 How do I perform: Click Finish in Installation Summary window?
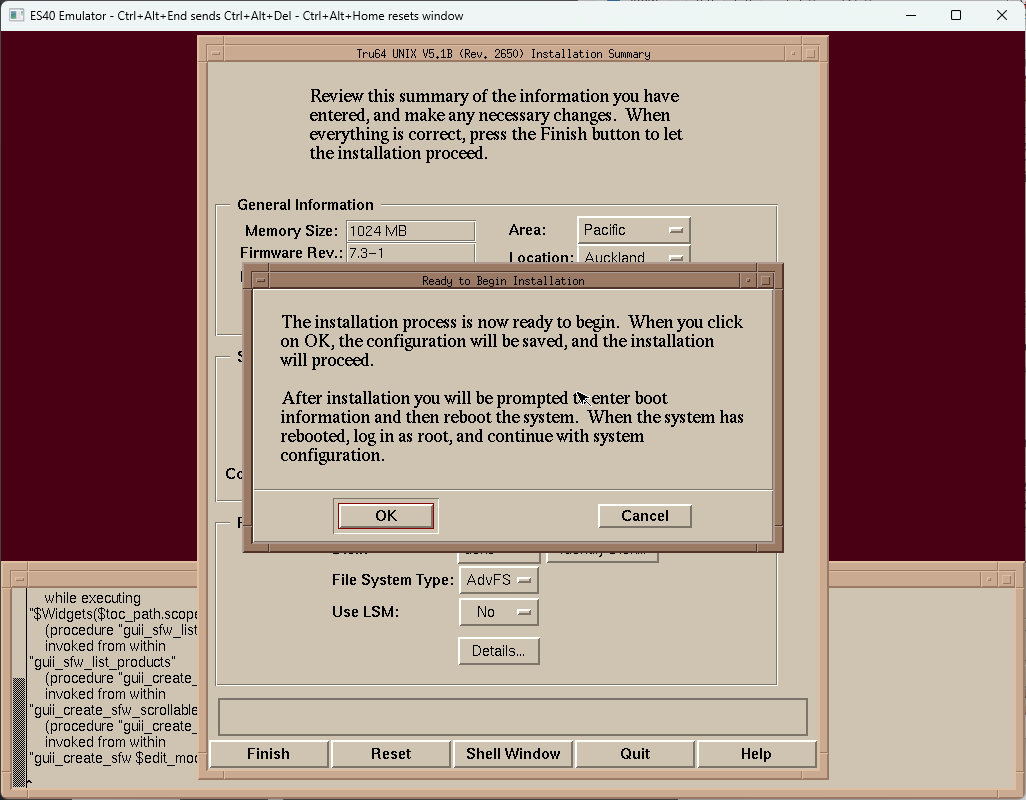coord(268,754)
